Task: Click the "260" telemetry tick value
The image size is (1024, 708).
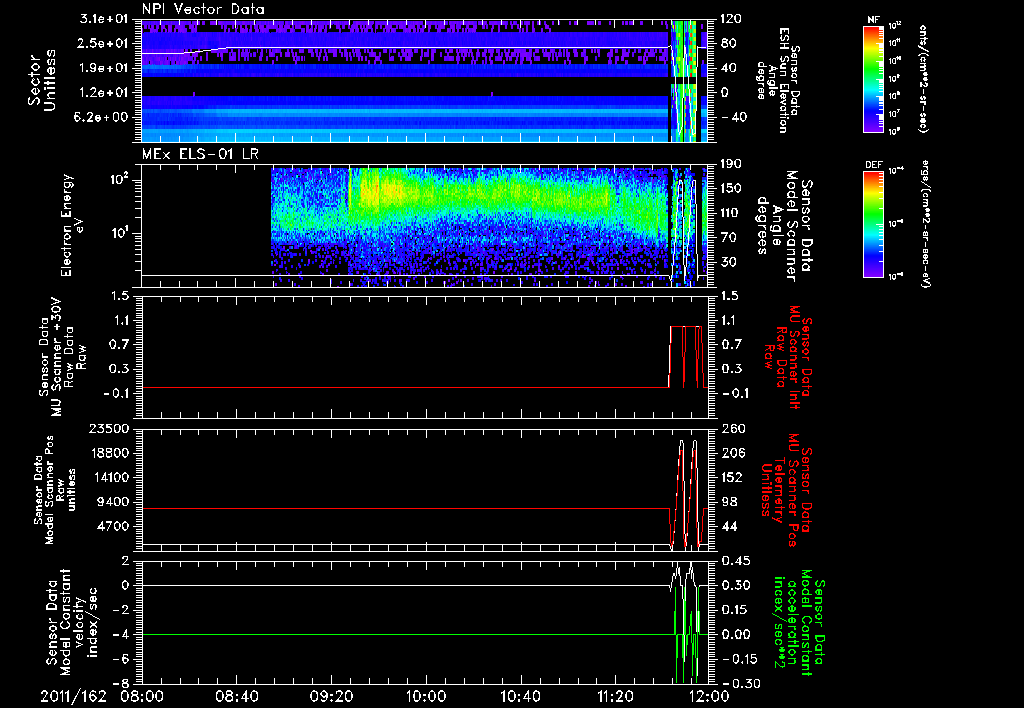Action: tap(731, 429)
